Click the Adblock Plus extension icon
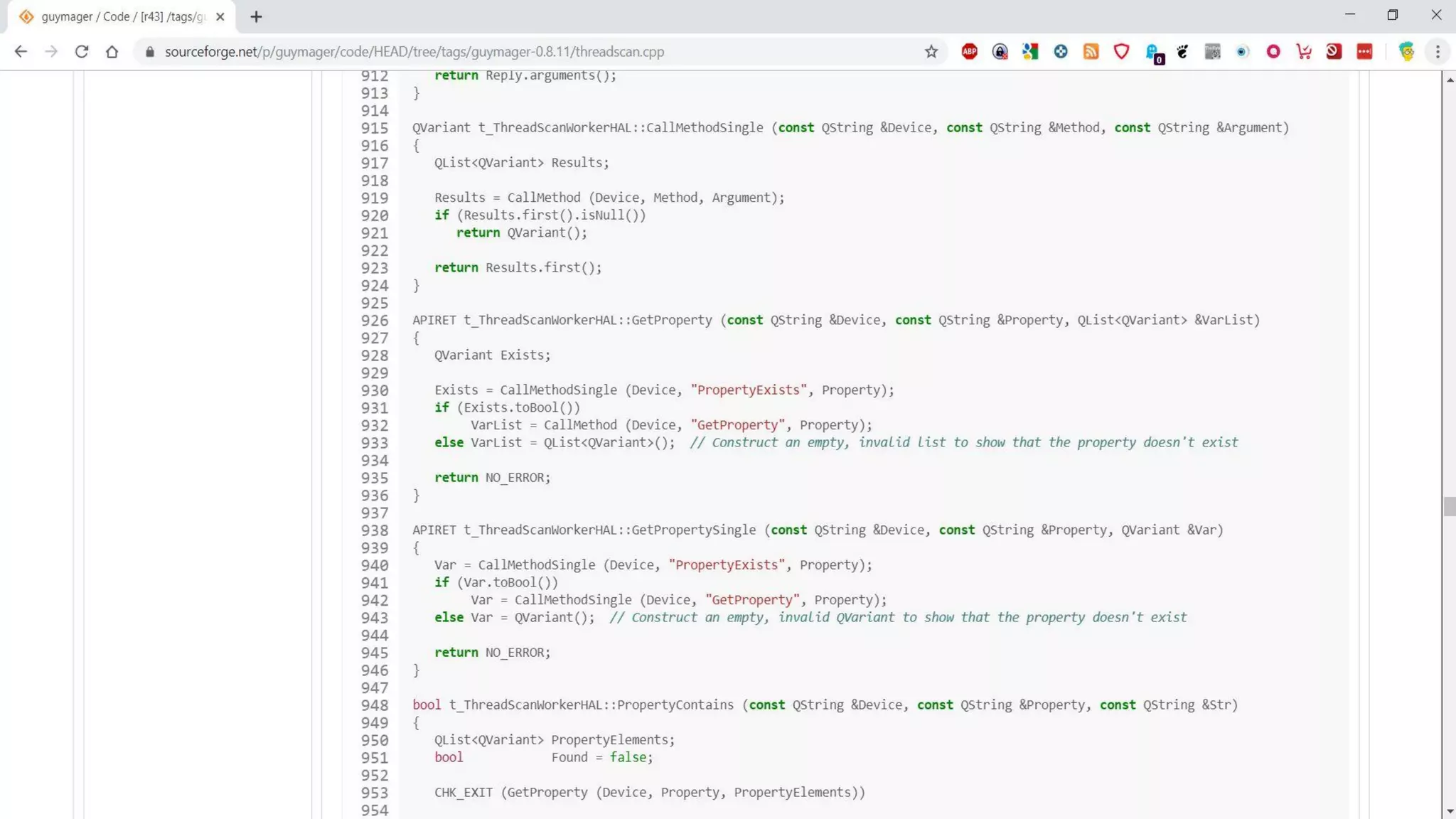The image size is (1456, 819). click(969, 52)
